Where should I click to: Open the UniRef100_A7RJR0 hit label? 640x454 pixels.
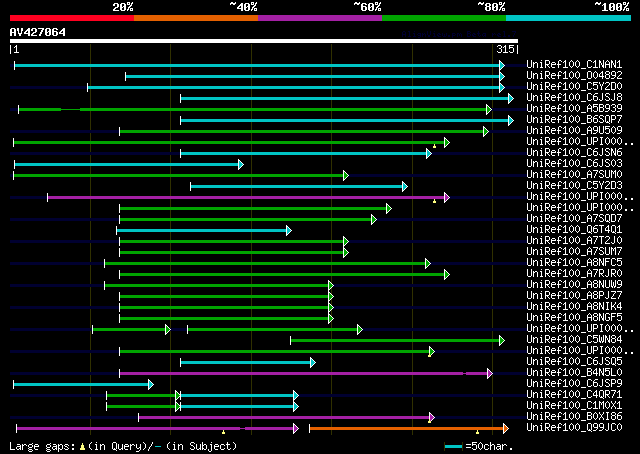pyautogui.click(x=574, y=274)
